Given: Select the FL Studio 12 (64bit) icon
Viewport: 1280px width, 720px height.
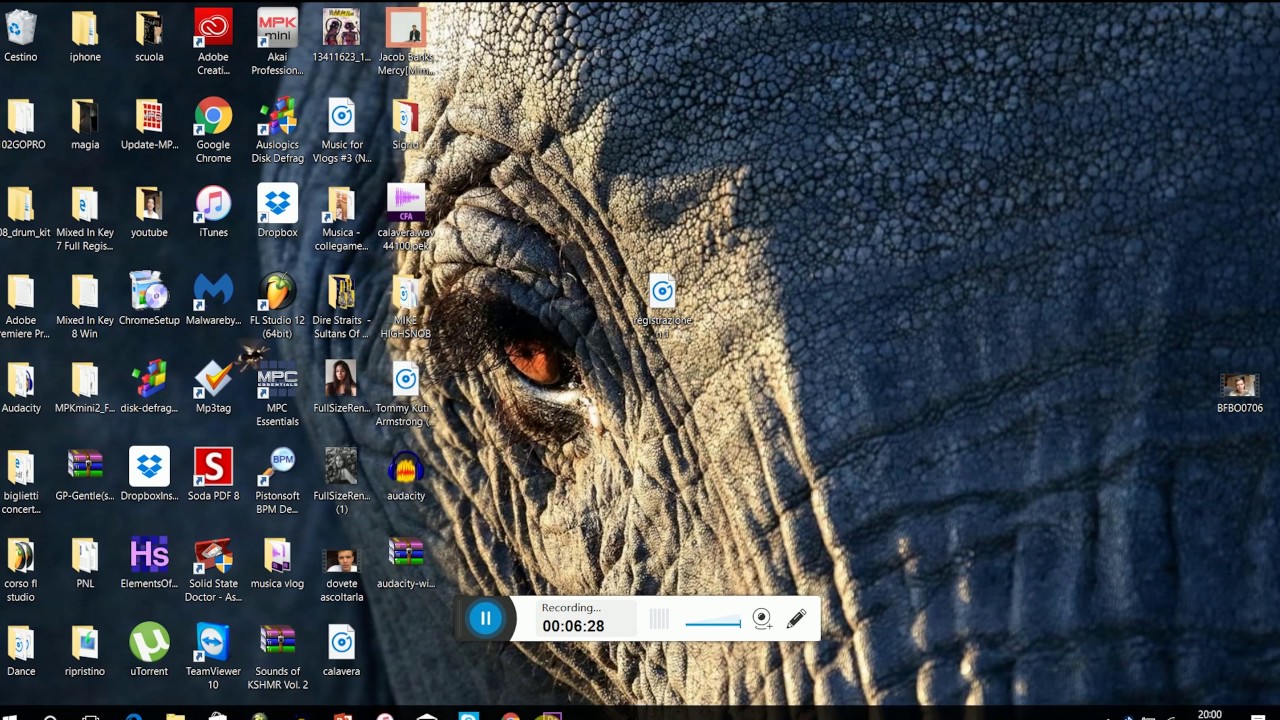Looking at the screenshot, I should point(277,294).
